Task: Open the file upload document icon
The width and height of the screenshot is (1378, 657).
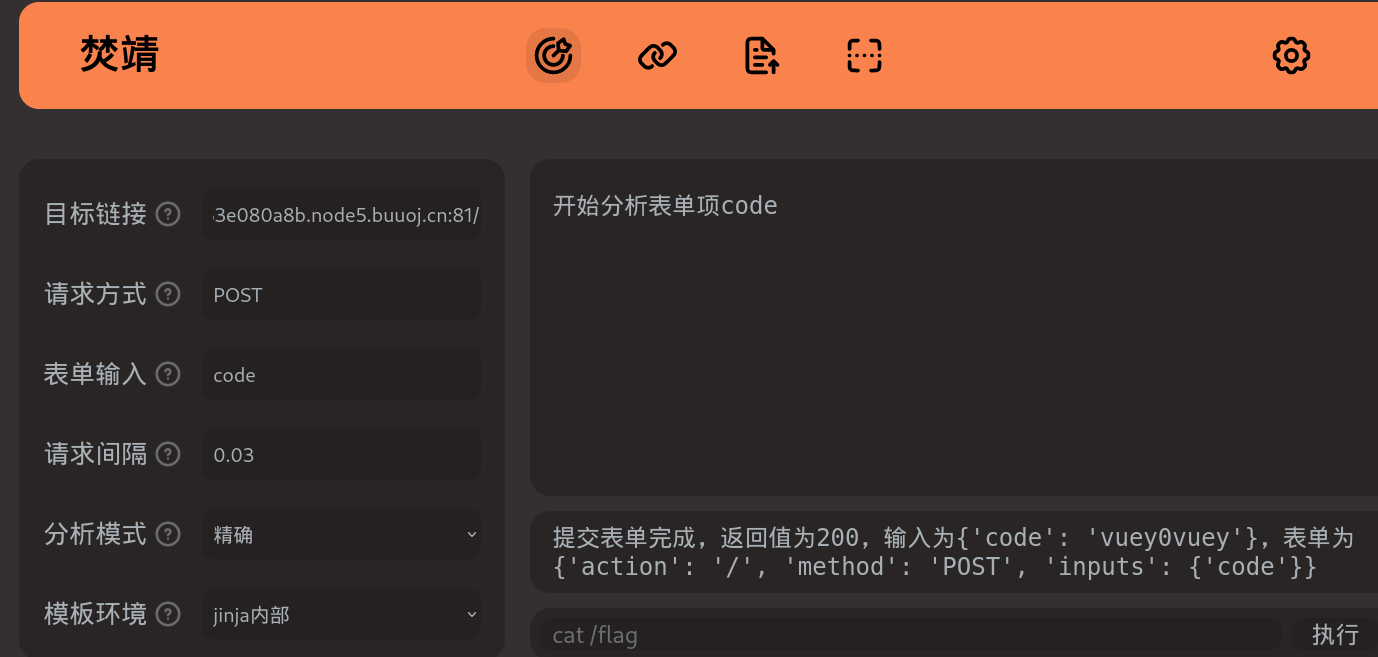Action: (762, 55)
